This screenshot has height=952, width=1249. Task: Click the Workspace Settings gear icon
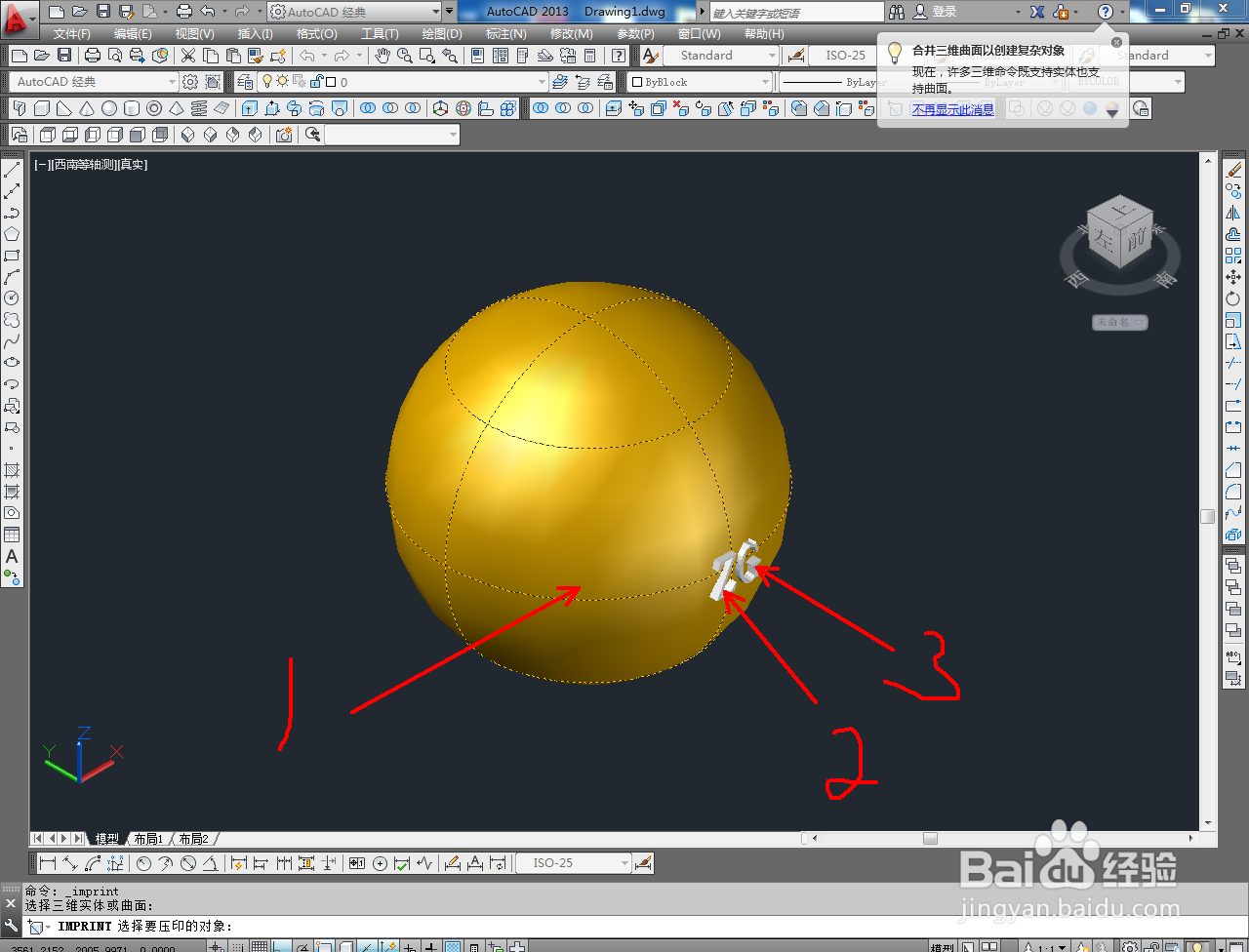tap(190, 82)
